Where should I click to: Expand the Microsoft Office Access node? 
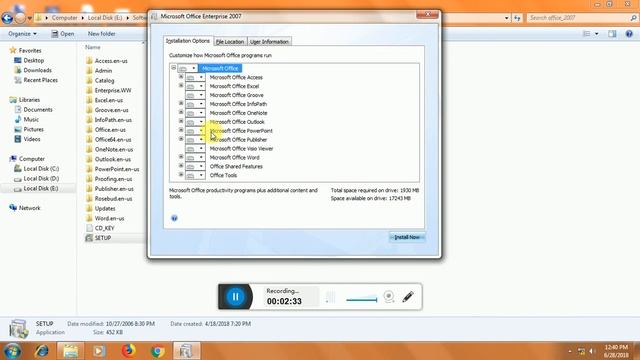[x=181, y=77]
